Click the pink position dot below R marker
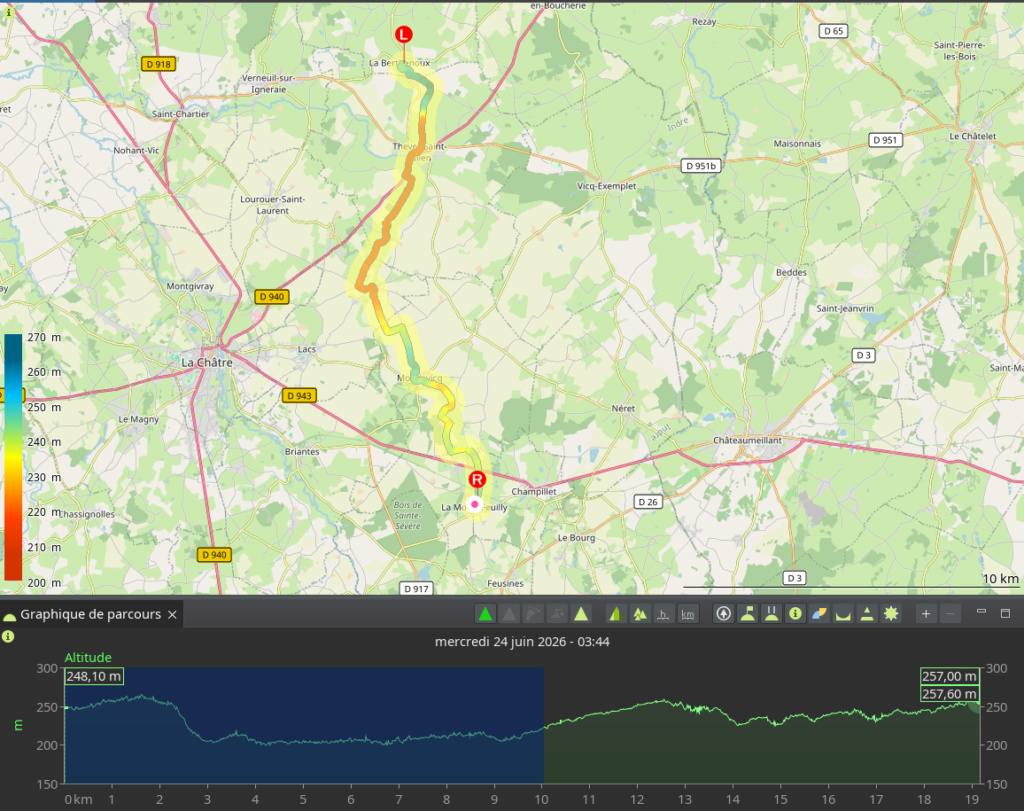 [475, 504]
